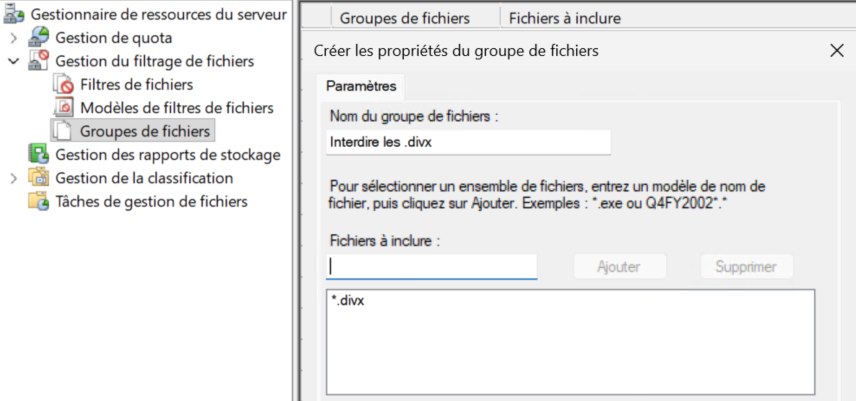
Task: Click the server resource manager root icon
Action: coord(15,15)
